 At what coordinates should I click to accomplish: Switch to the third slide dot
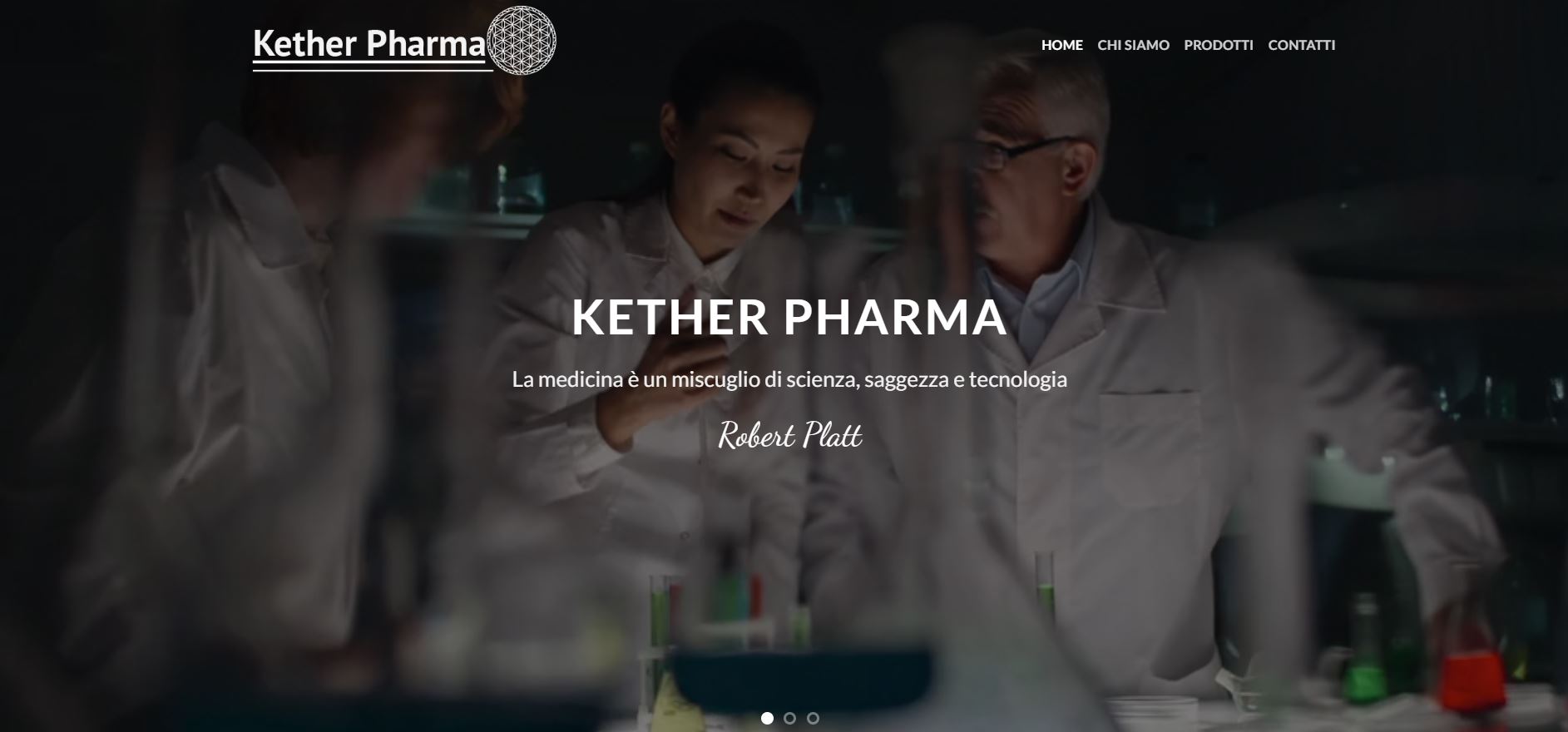click(x=814, y=718)
